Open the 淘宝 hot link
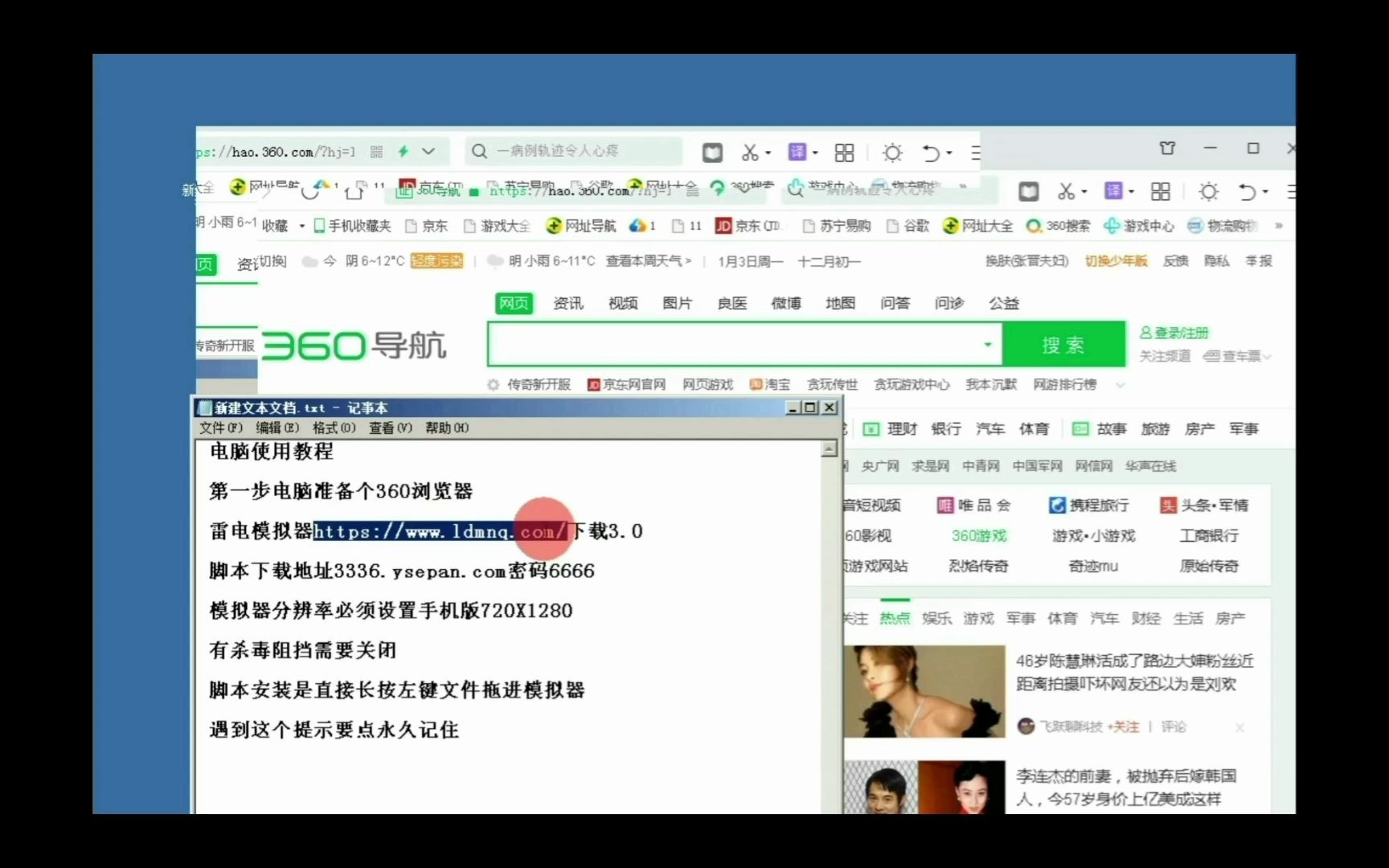Image resolution: width=1389 pixels, height=868 pixels. (x=770, y=385)
